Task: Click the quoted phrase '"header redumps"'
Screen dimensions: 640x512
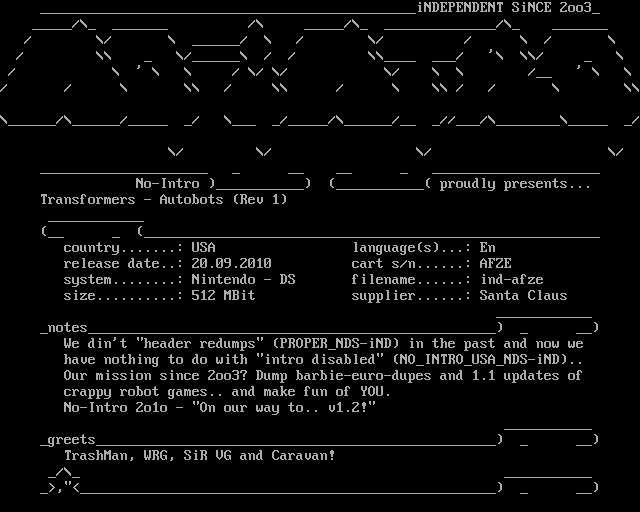Action: click(x=199, y=344)
